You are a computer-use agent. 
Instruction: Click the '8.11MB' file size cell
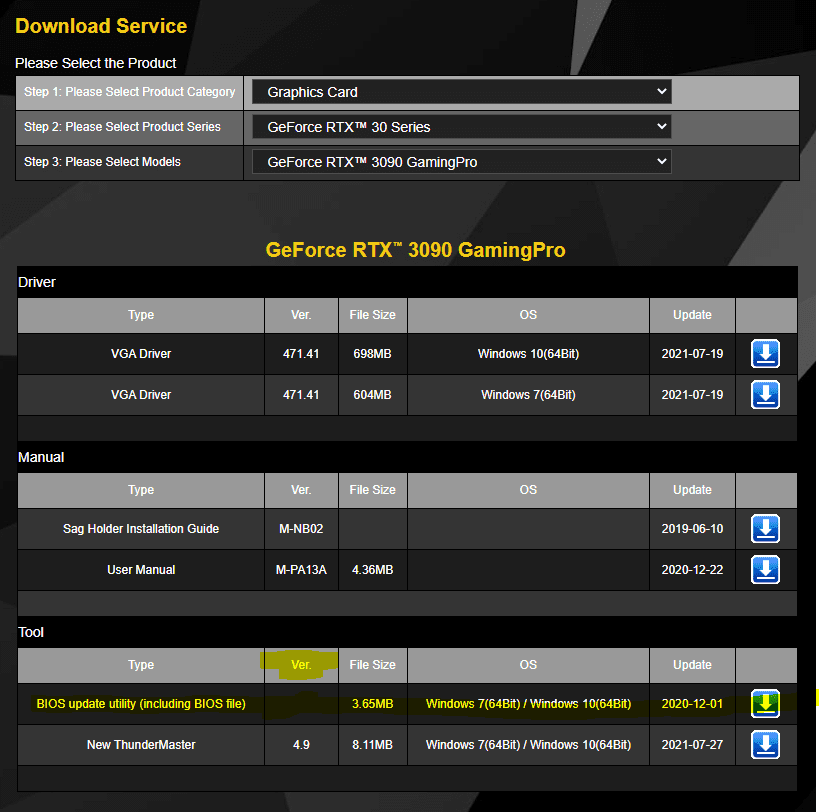point(372,745)
